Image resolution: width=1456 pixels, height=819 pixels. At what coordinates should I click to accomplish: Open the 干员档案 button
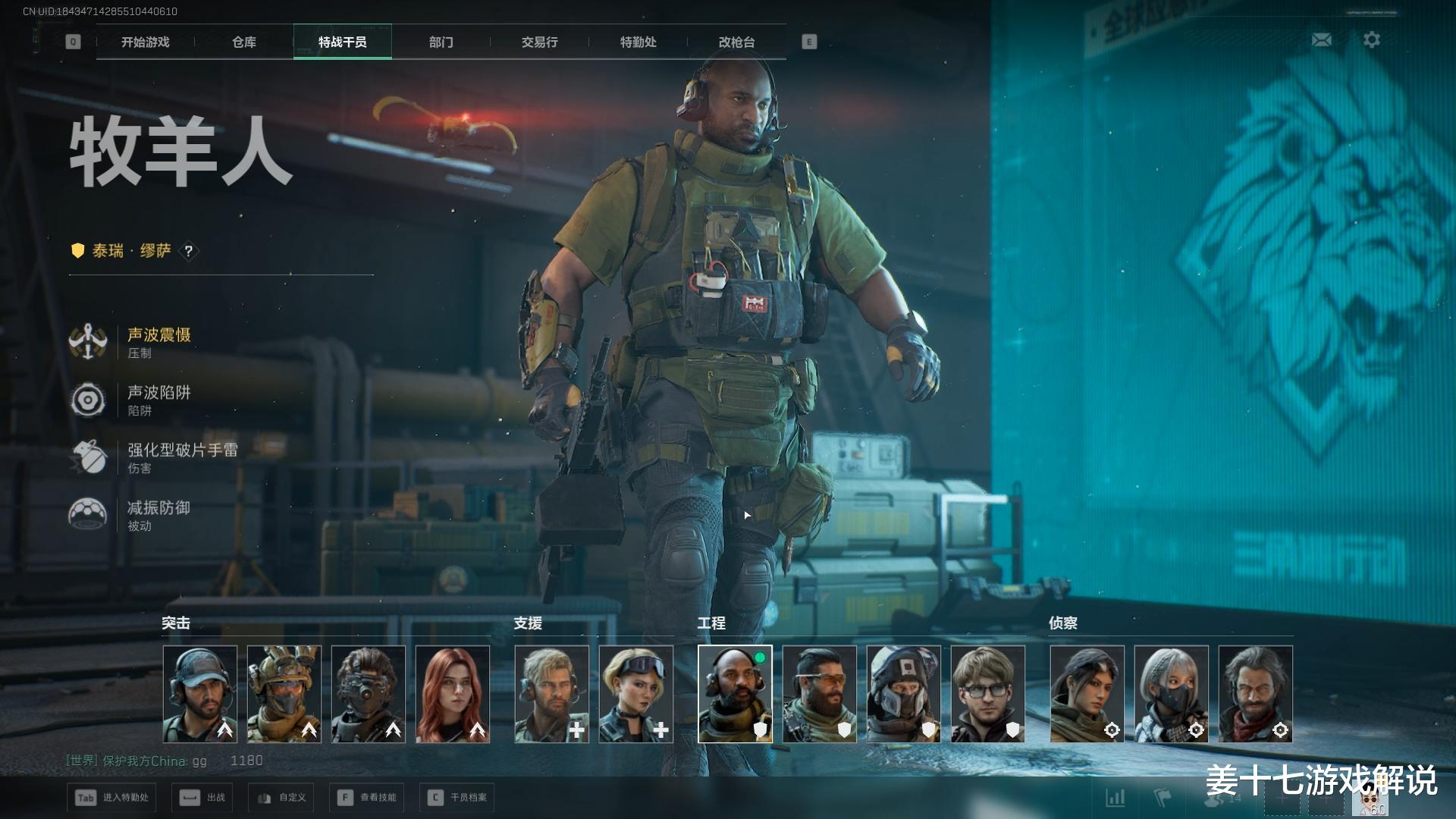pyautogui.click(x=457, y=797)
